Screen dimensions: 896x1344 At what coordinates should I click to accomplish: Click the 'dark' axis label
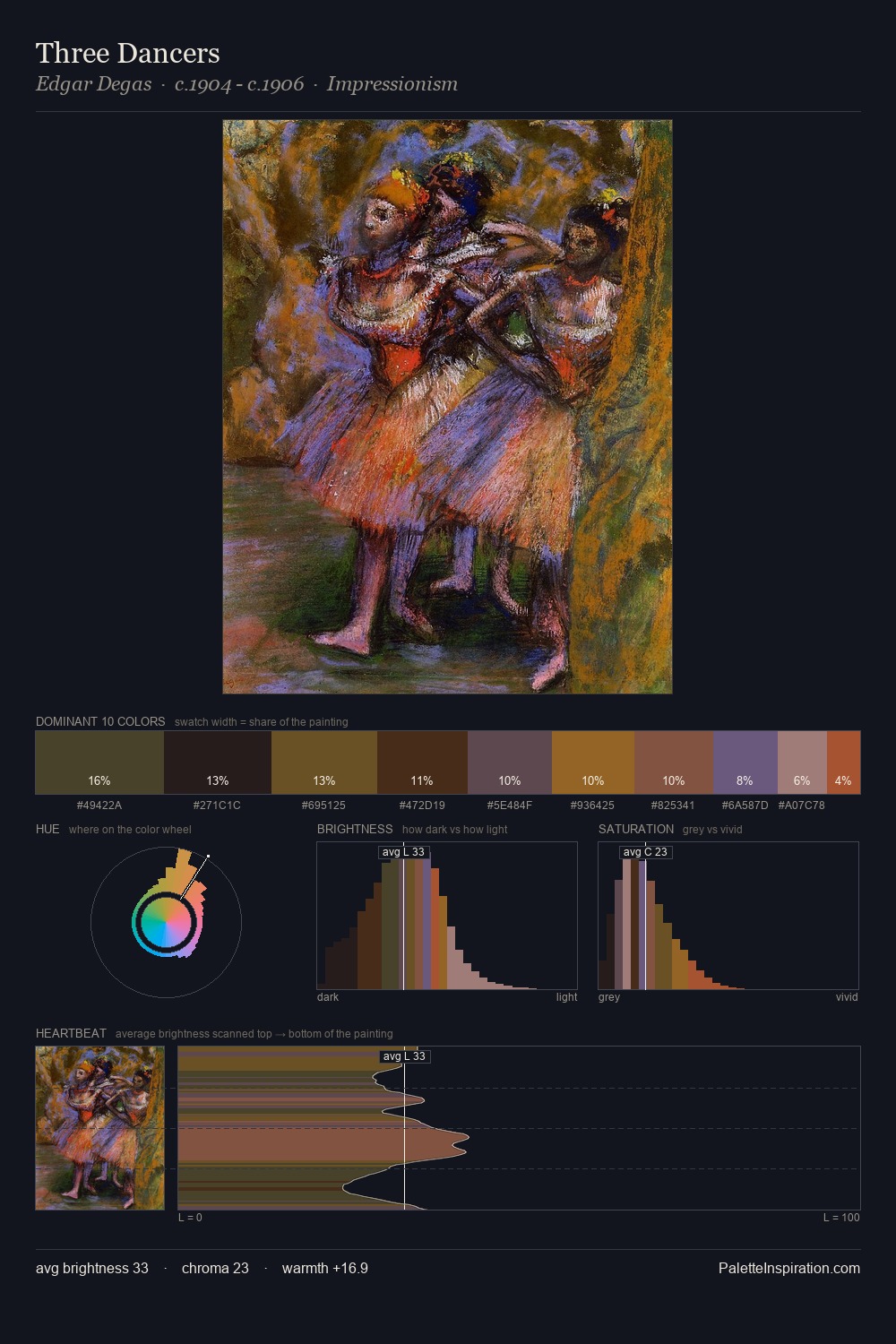328,997
